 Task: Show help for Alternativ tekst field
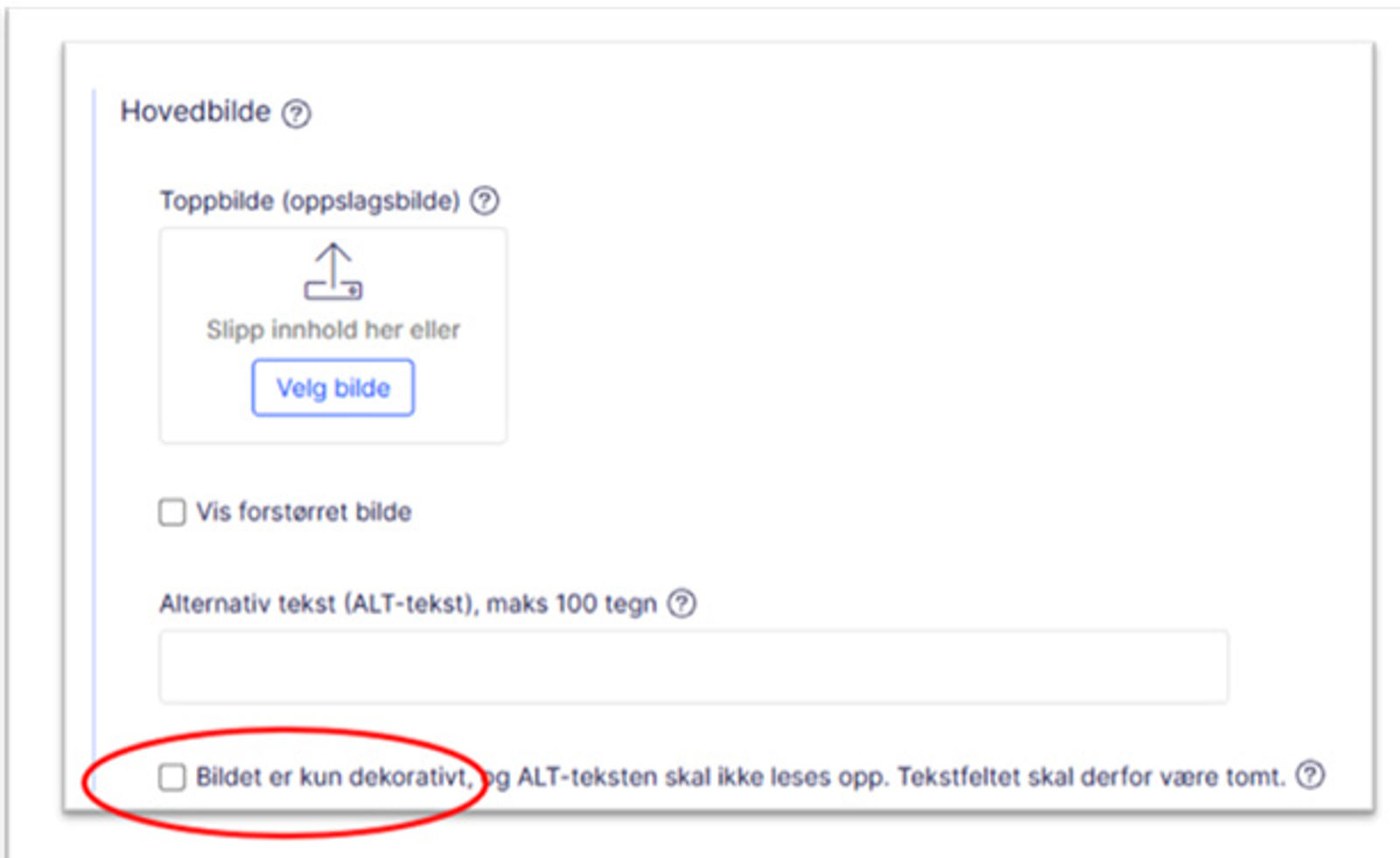click(x=682, y=604)
